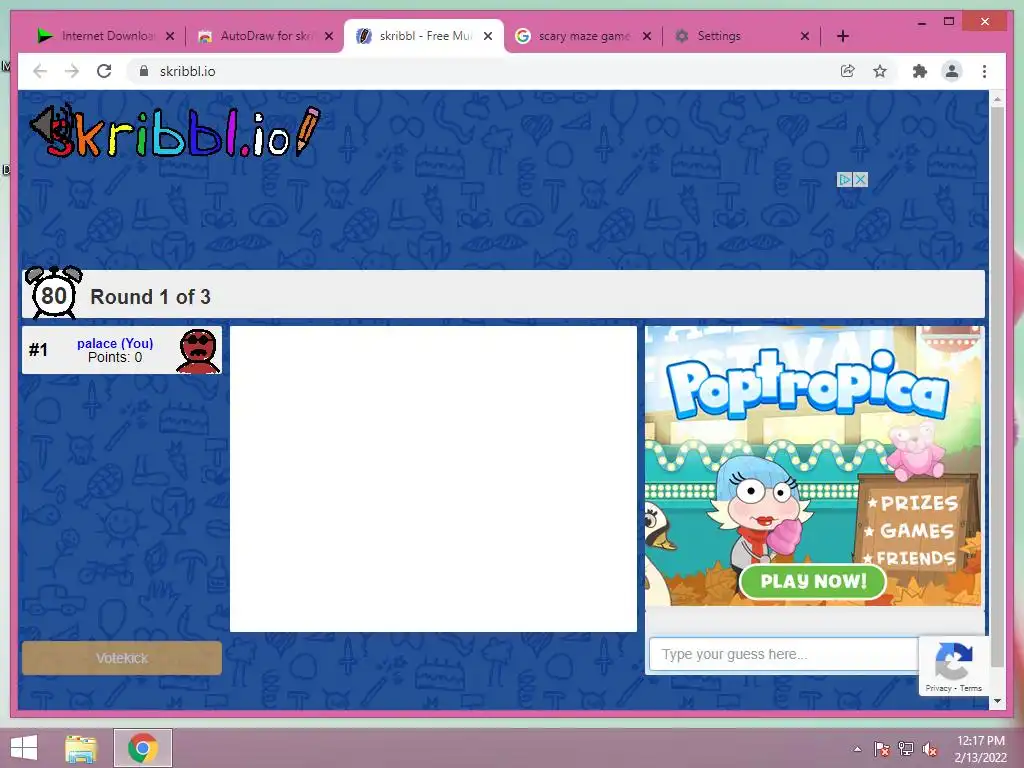Click the white drawing canvas

coord(433,479)
